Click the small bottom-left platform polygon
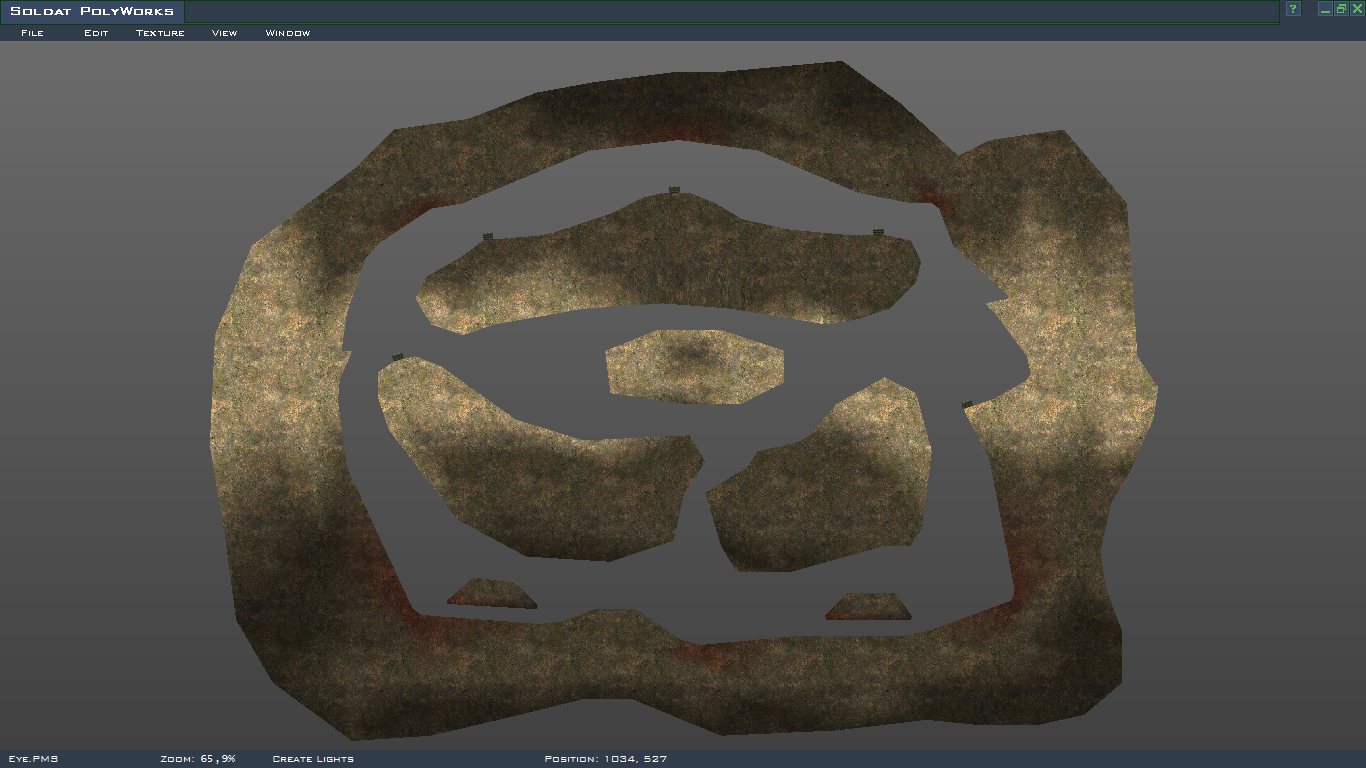This screenshot has height=768, width=1366. coord(491,594)
